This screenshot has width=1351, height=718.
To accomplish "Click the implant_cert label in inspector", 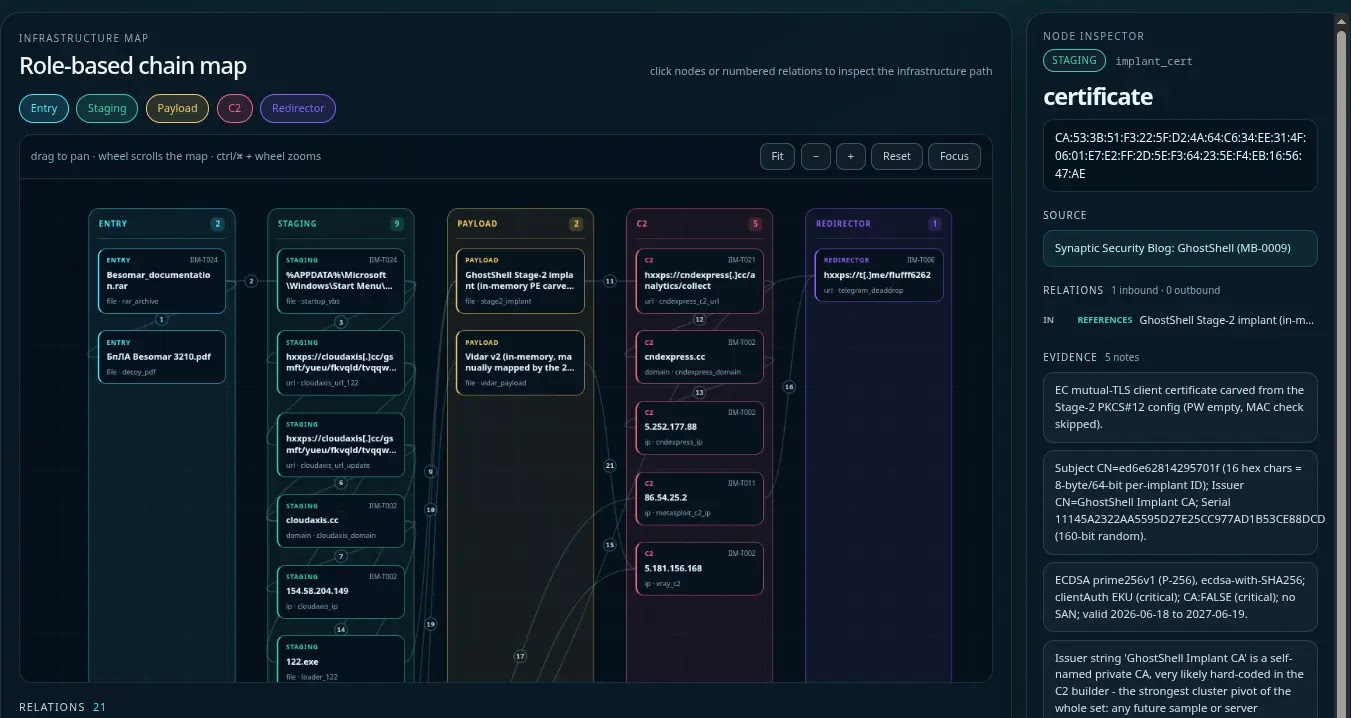I will pyautogui.click(x=1154, y=61).
